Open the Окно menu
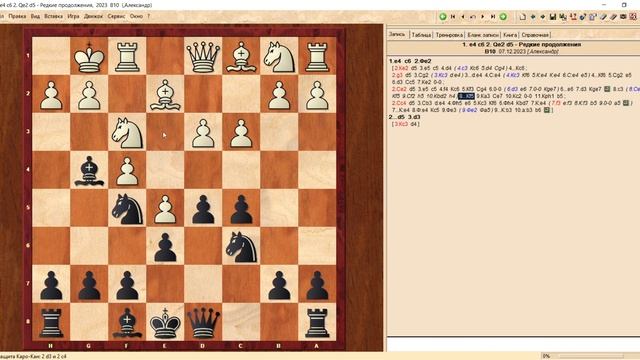This screenshot has height=360, width=640. pos(136,16)
